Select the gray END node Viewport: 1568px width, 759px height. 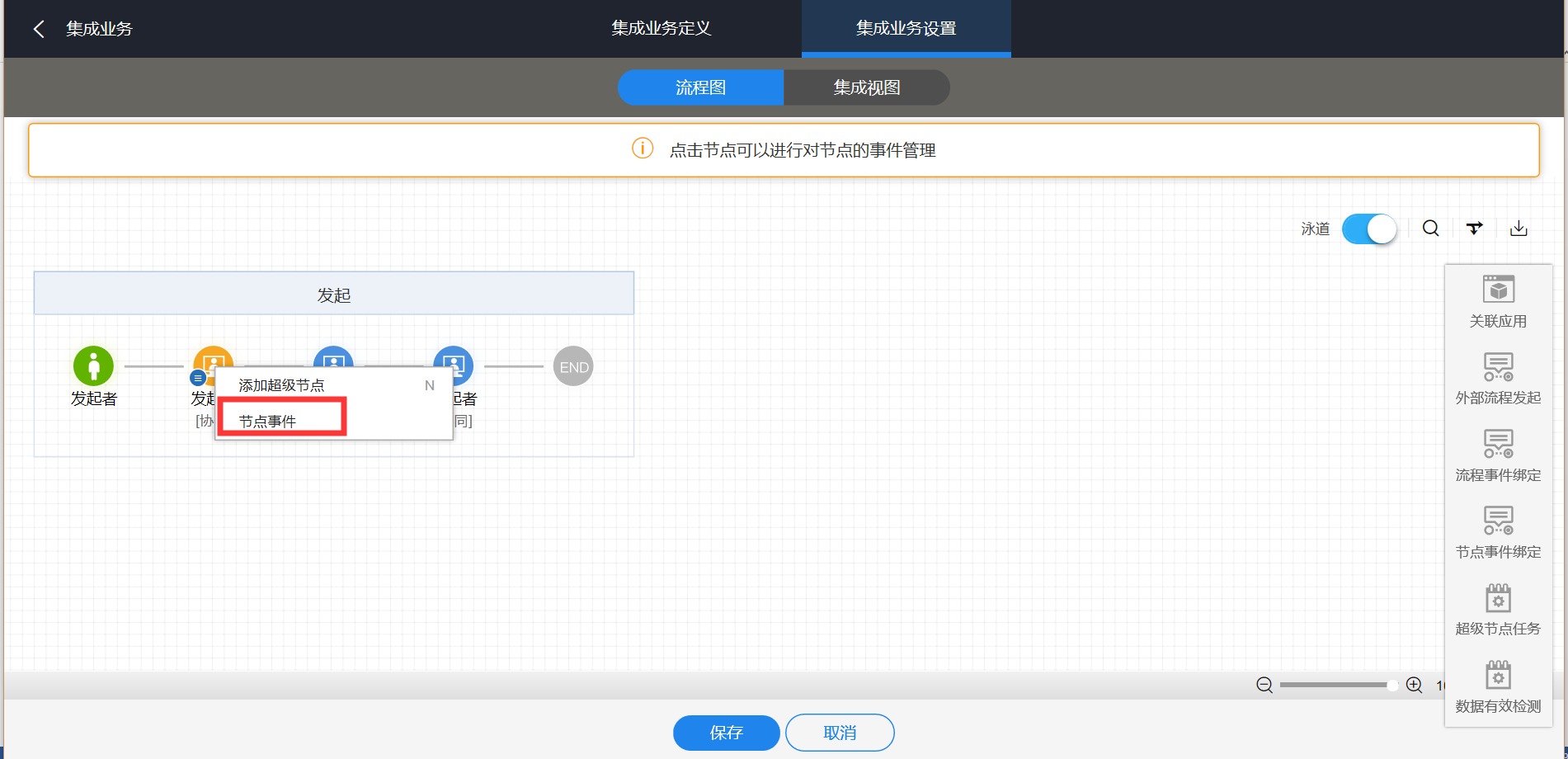click(x=573, y=366)
